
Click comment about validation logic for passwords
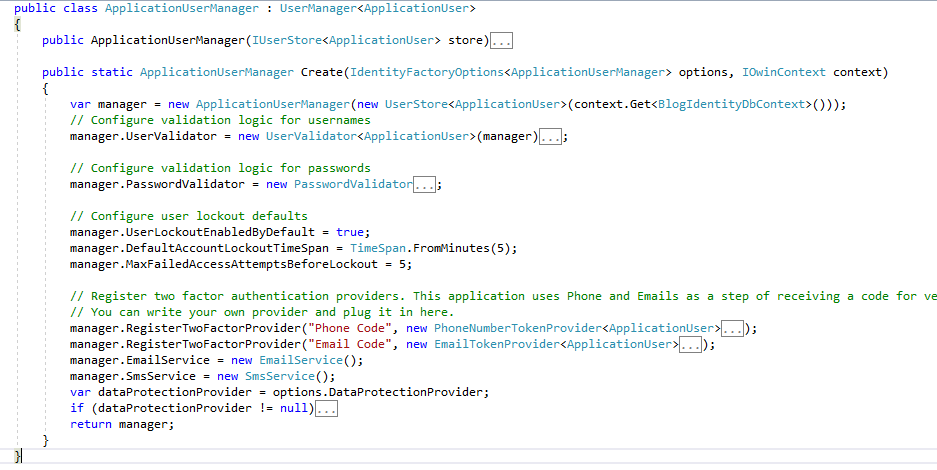(x=220, y=168)
